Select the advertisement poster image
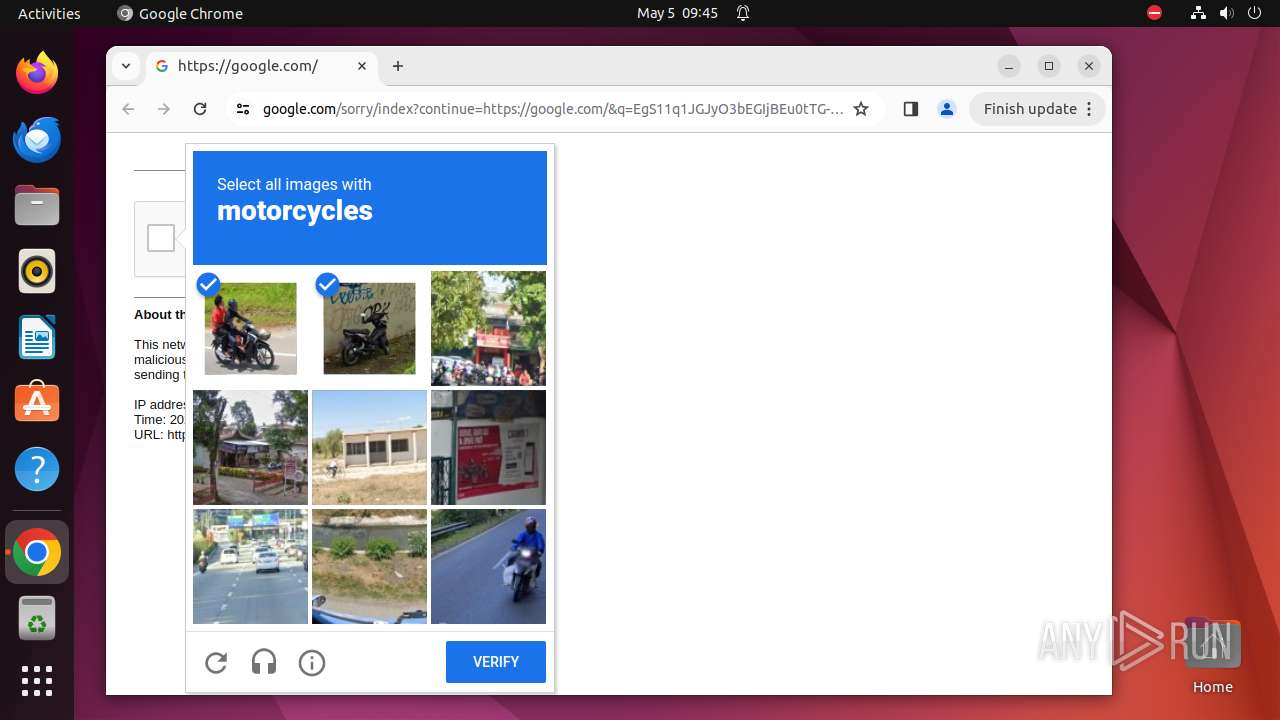Screen dimensions: 1280x720 (488, 447)
